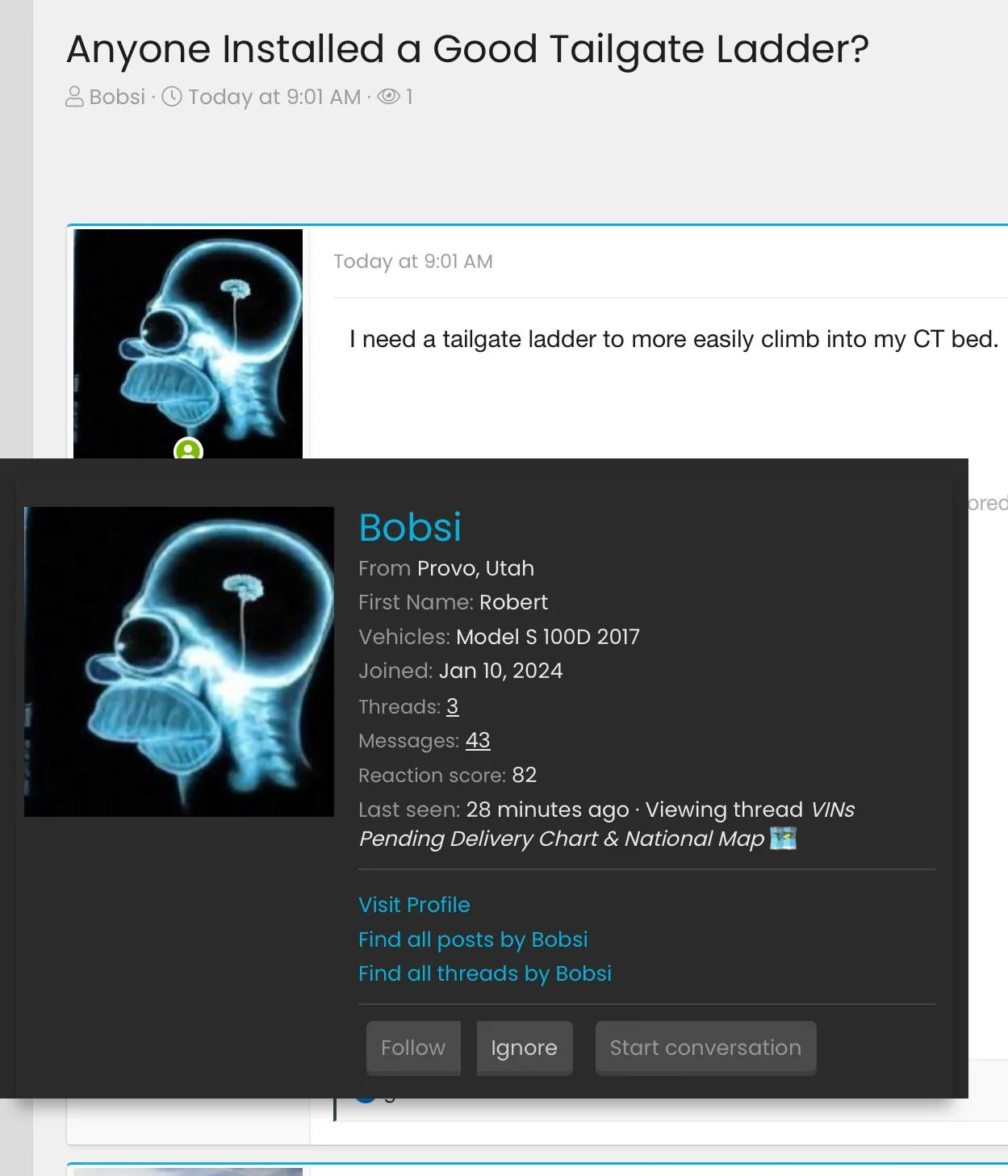Open Threads count 3 link
1008x1176 pixels.
coord(453,706)
